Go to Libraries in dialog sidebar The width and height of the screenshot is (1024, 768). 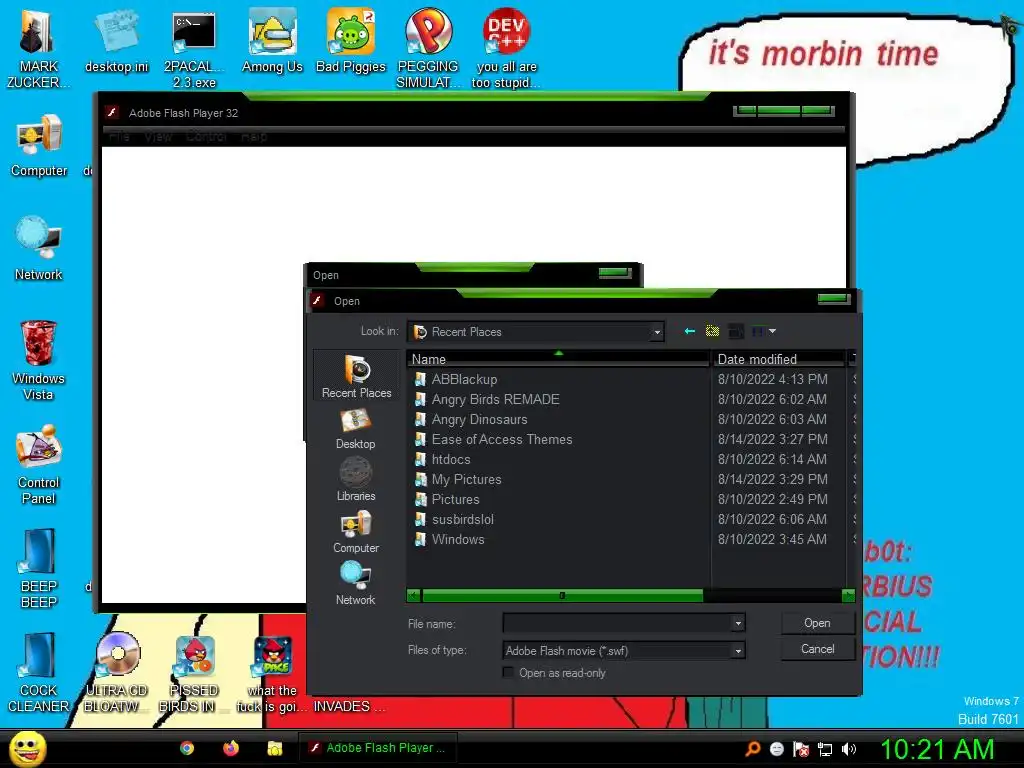(x=356, y=480)
